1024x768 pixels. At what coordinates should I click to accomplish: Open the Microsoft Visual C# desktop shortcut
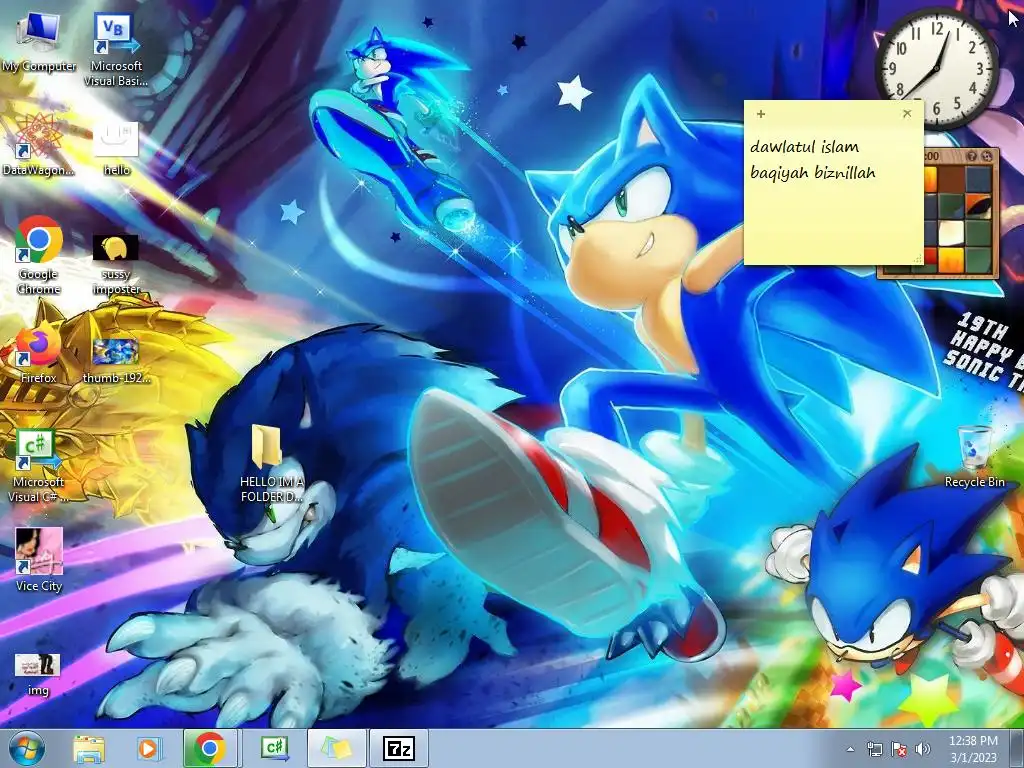(x=38, y=466)
